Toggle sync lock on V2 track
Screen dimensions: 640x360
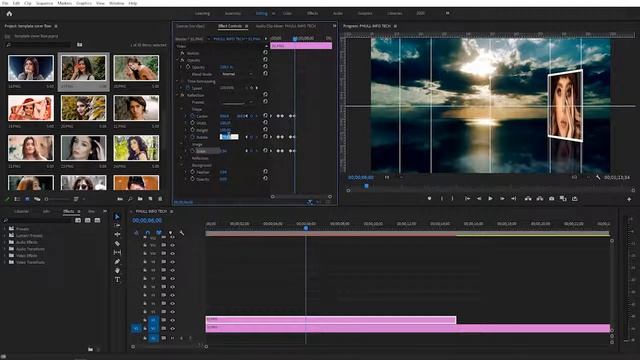tap(164, 320)
